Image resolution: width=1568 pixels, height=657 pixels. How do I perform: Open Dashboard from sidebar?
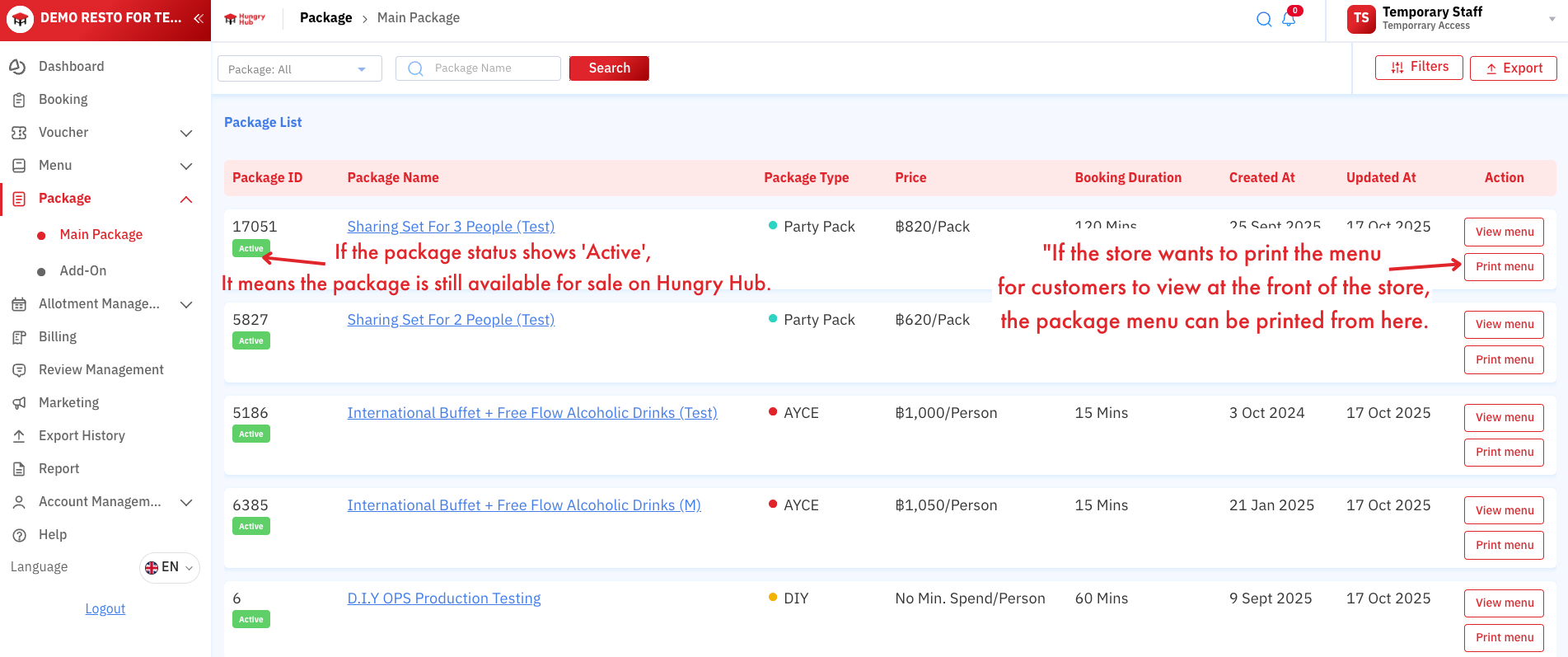click(x=72, y=67)
